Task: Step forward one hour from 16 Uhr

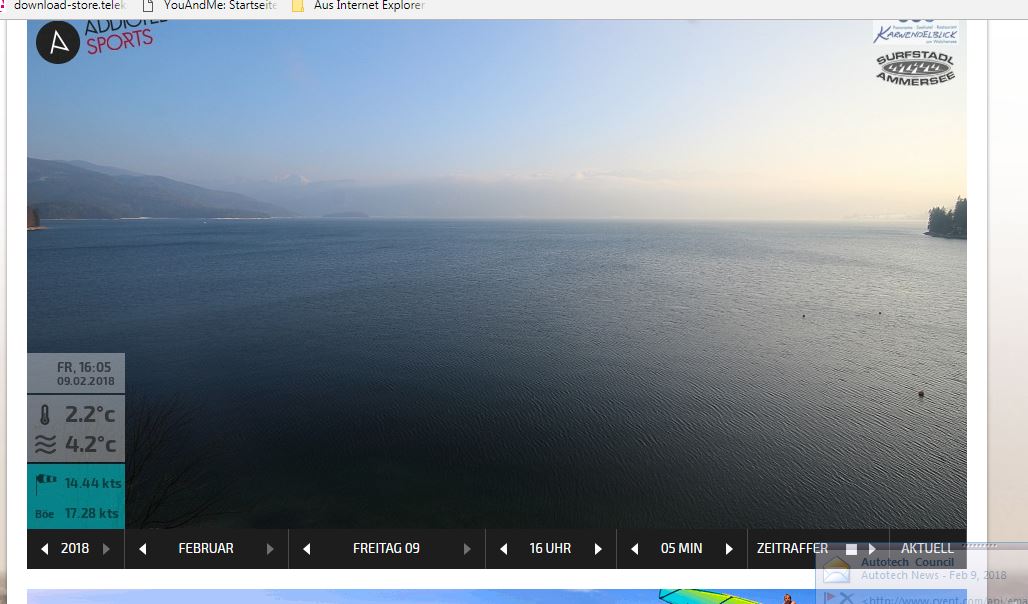Action: click(598, 549)
